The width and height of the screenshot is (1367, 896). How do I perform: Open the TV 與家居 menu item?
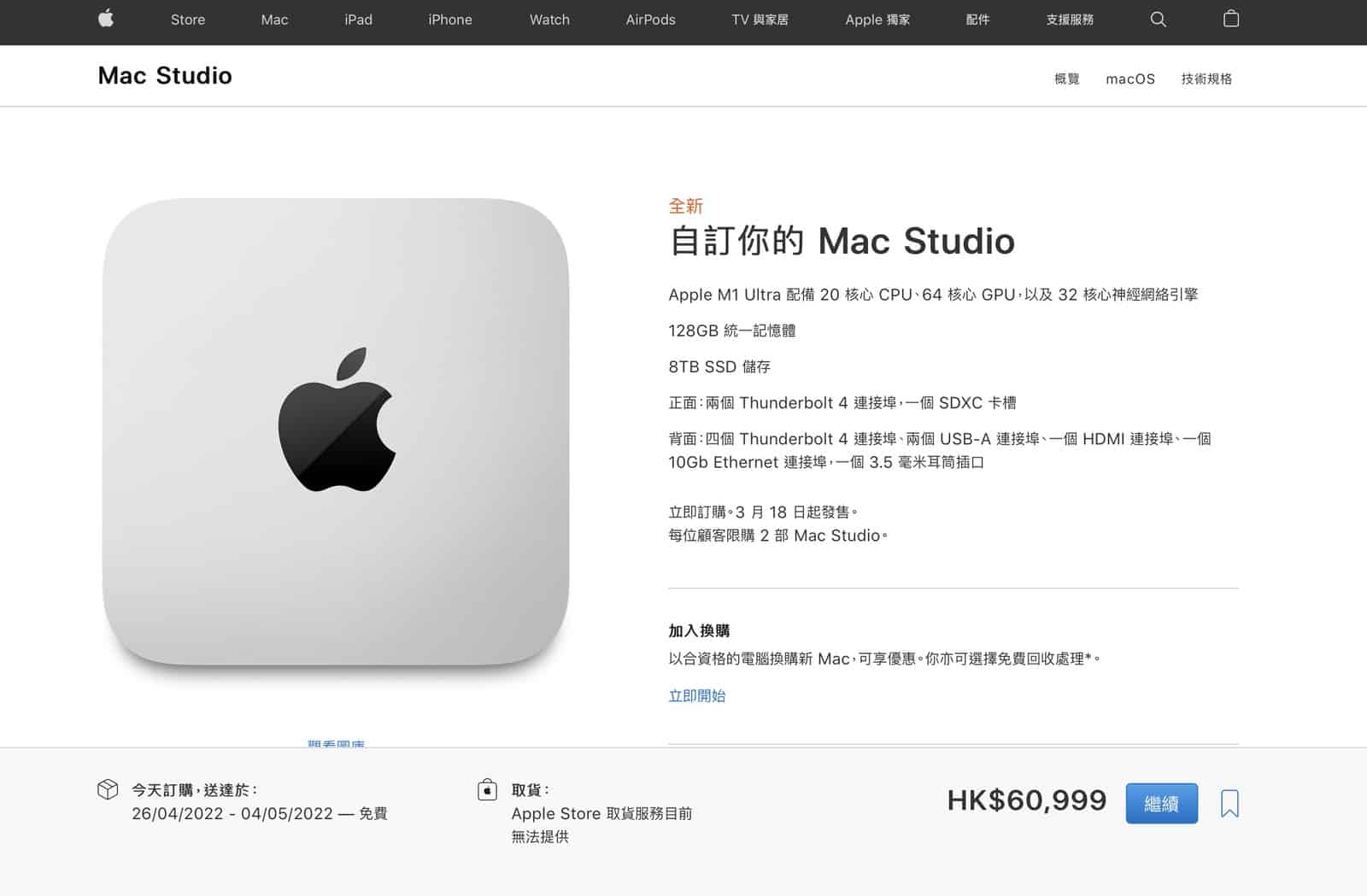pyautogui.click(x=760, y=20)
